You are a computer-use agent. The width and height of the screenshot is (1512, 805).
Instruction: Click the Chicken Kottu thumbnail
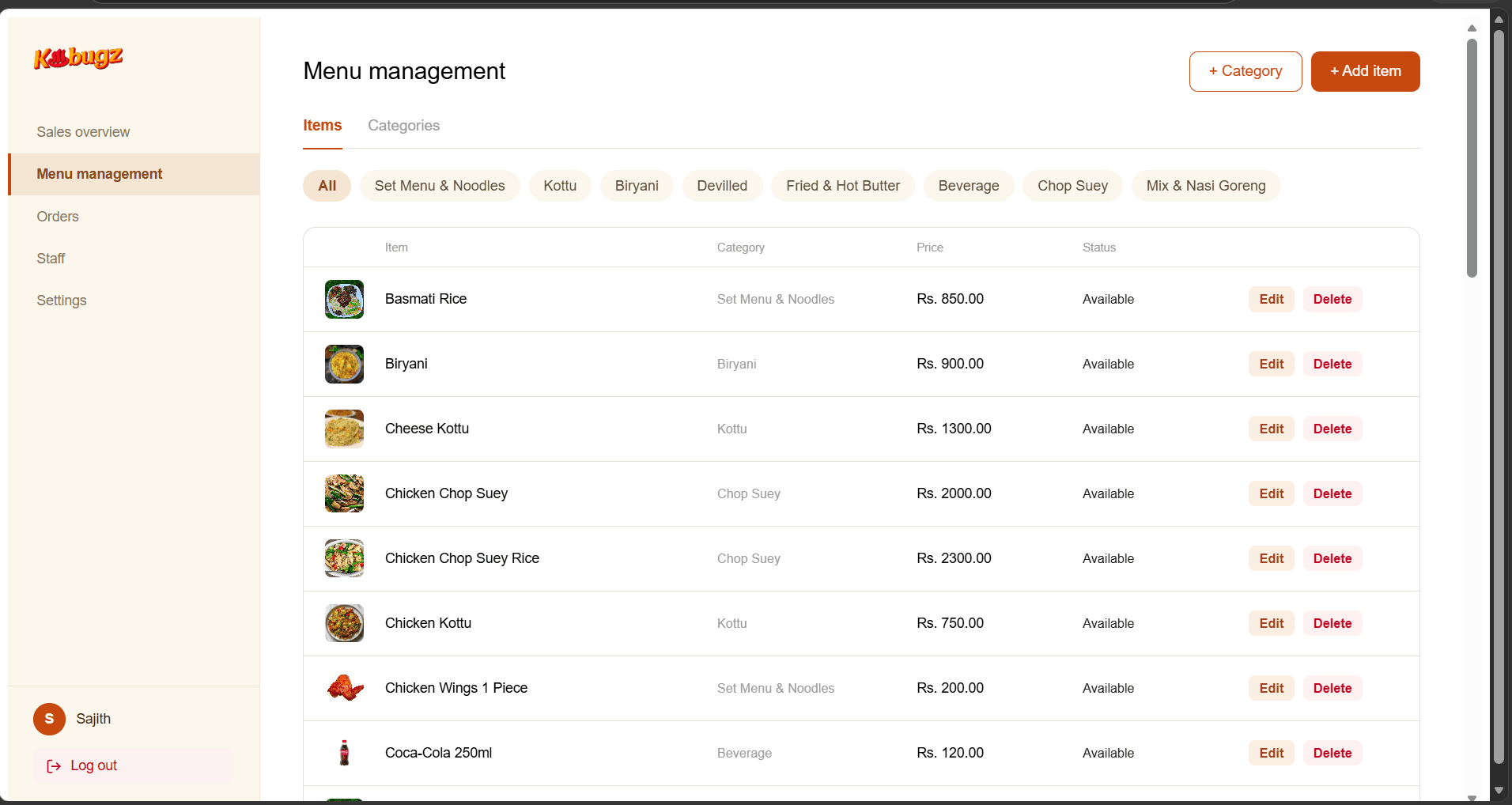pos(344,623)
